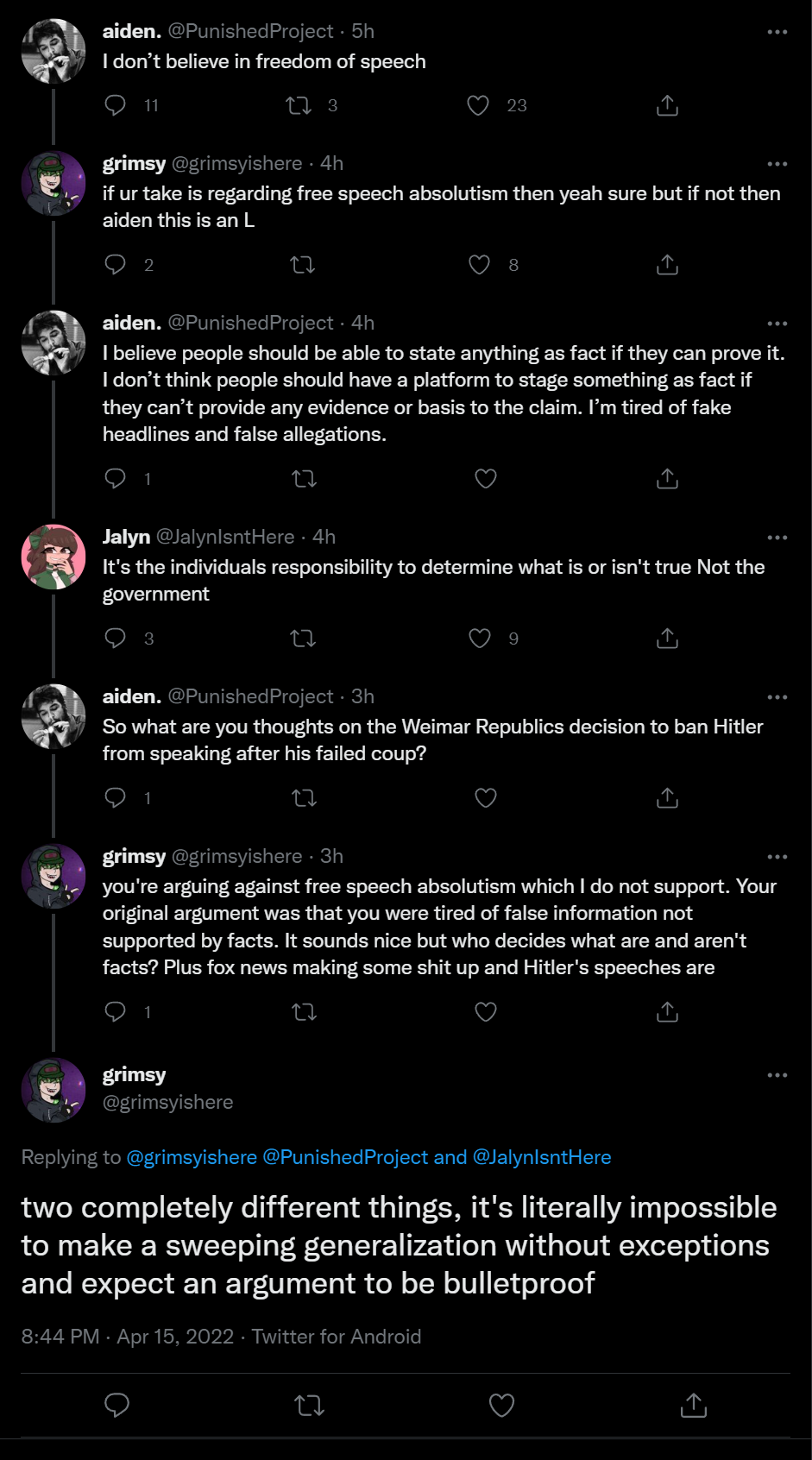Image resolution: width=812 pixels, height=1460 pixels.
Task: Open the @PunishedProject link in Replying to
Action: click(x=345, y=1157)
